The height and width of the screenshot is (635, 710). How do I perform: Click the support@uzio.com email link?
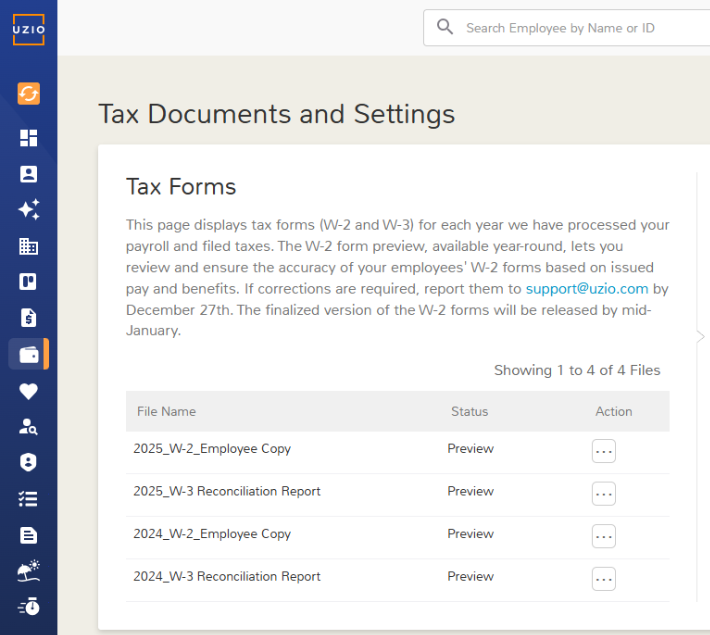pos(587,289)
